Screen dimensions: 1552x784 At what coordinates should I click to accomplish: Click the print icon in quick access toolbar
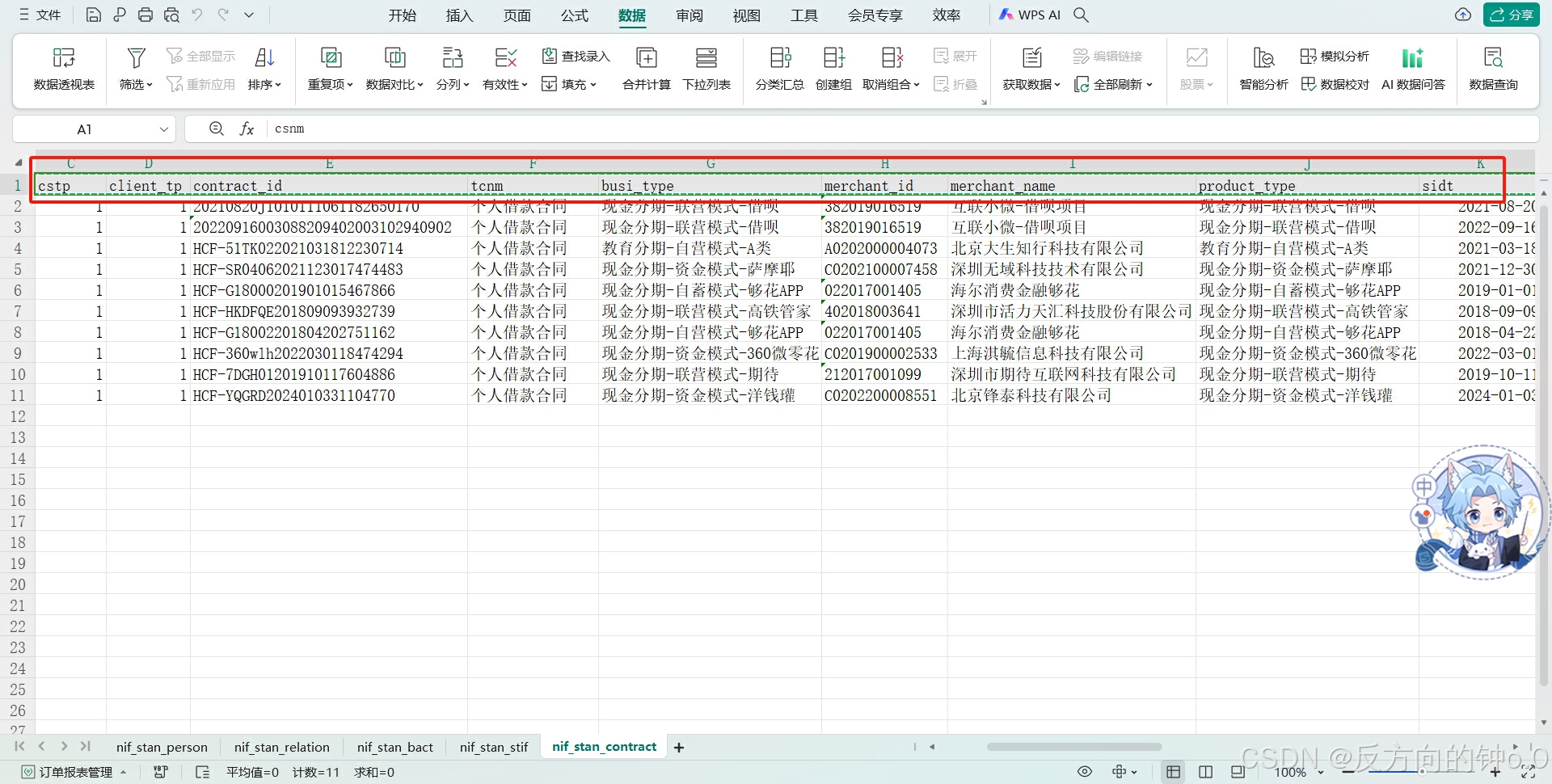pos(145,15)
